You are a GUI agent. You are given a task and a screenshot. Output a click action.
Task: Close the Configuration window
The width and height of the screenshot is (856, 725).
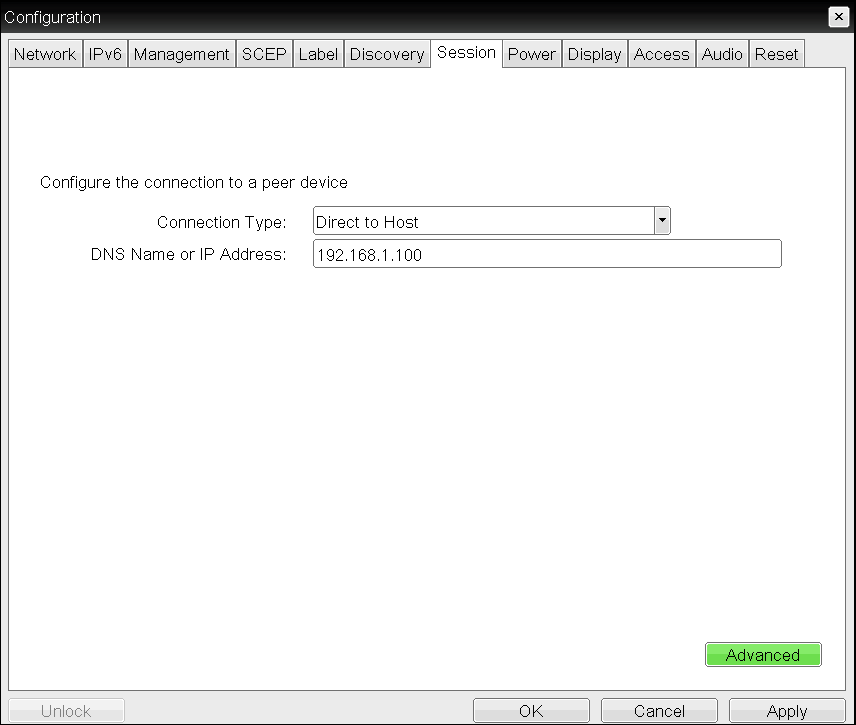coord(839,17)
